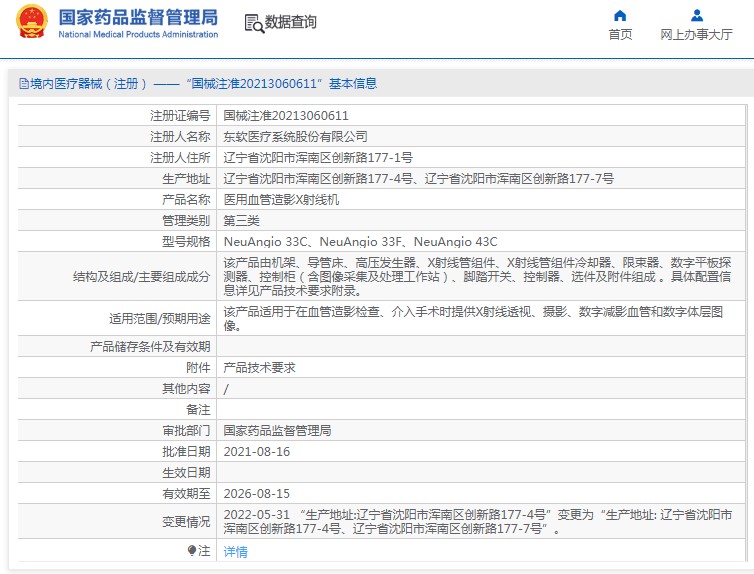Image resolution: width=754 pixels, height=574 pixels.
Task: Click composition description starting 该产品由机架
Action: pyautogui.click(x=477, y=276)
